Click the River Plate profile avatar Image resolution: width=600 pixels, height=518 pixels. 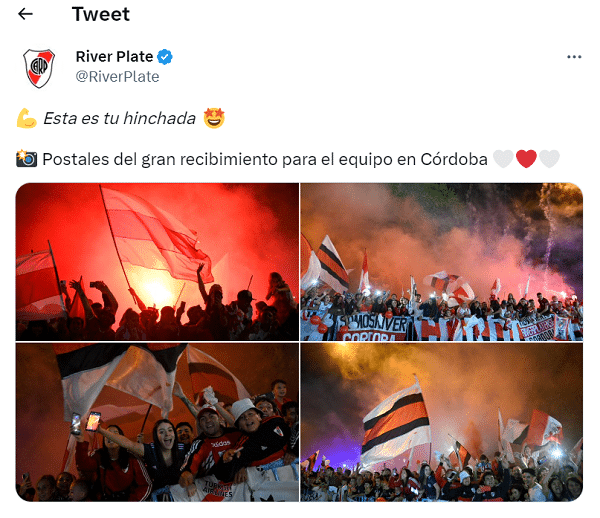pyautogui.click(x=39, y=68)
